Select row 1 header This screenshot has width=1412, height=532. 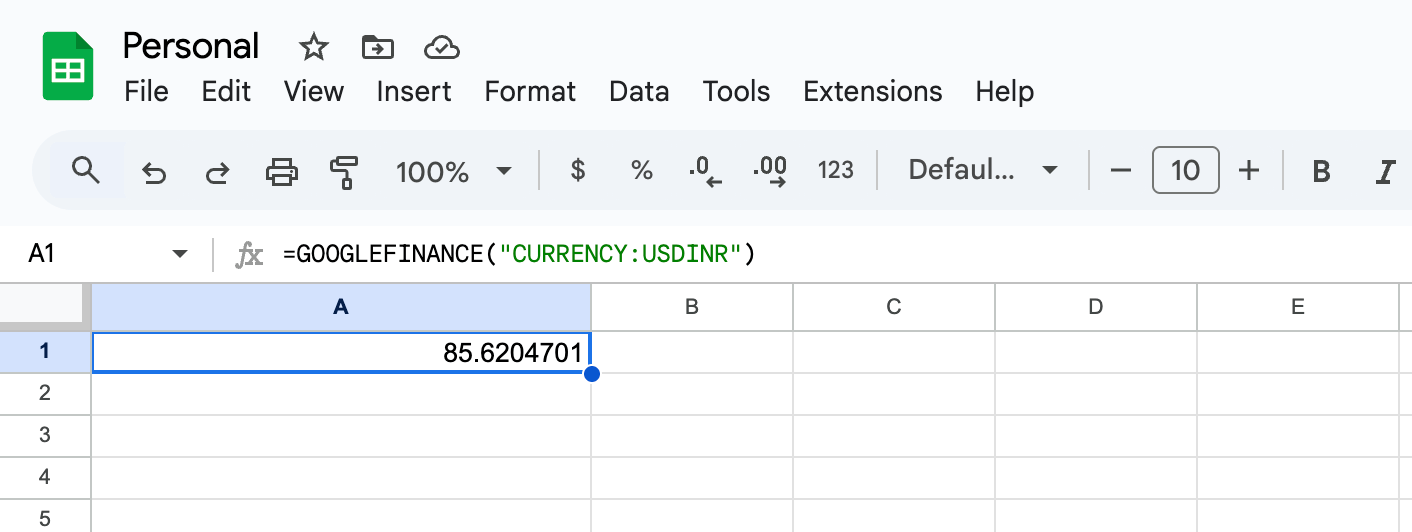point(45,352)
